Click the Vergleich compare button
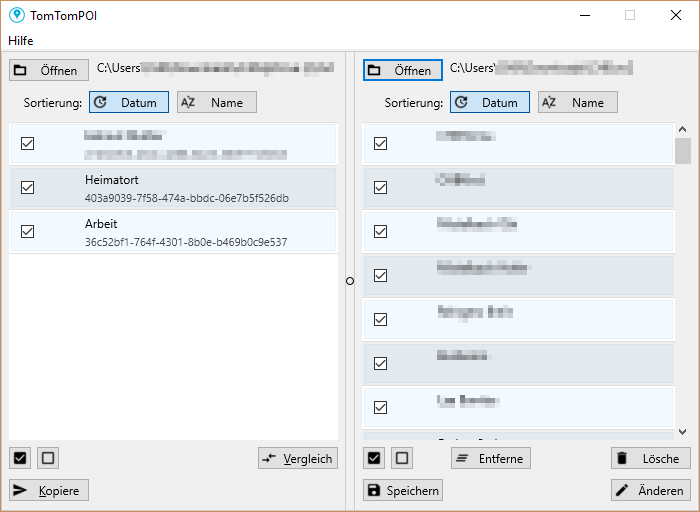Viewport: 700px width, 512px height. click(x=298, y=458)
